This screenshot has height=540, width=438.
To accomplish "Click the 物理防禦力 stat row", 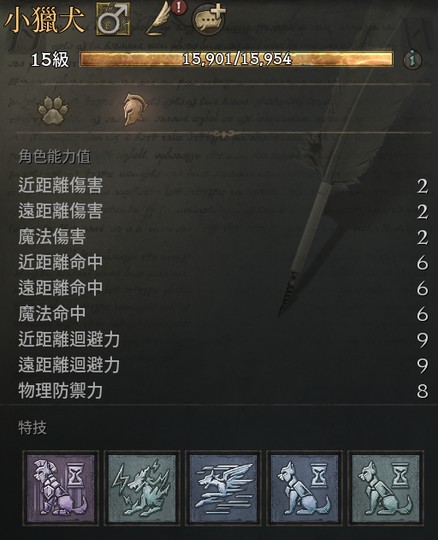I will tap(223, 391).
